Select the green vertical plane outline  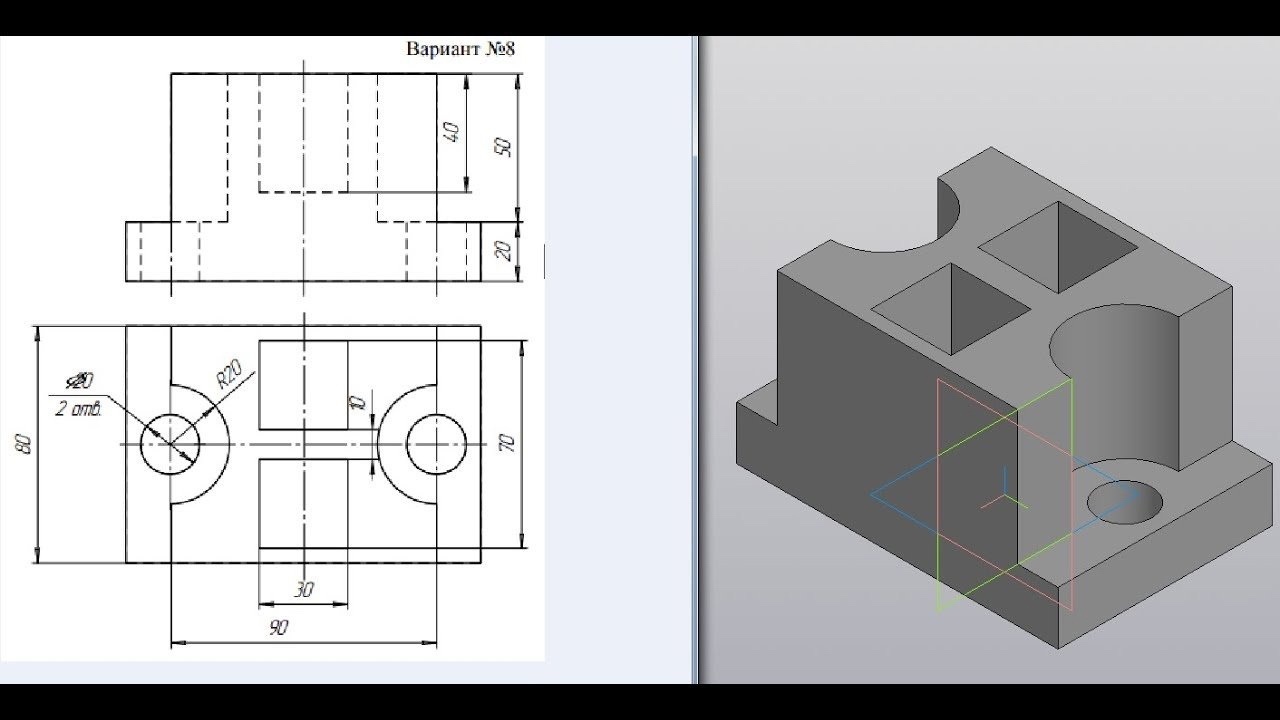click(x=1004, y=494)
